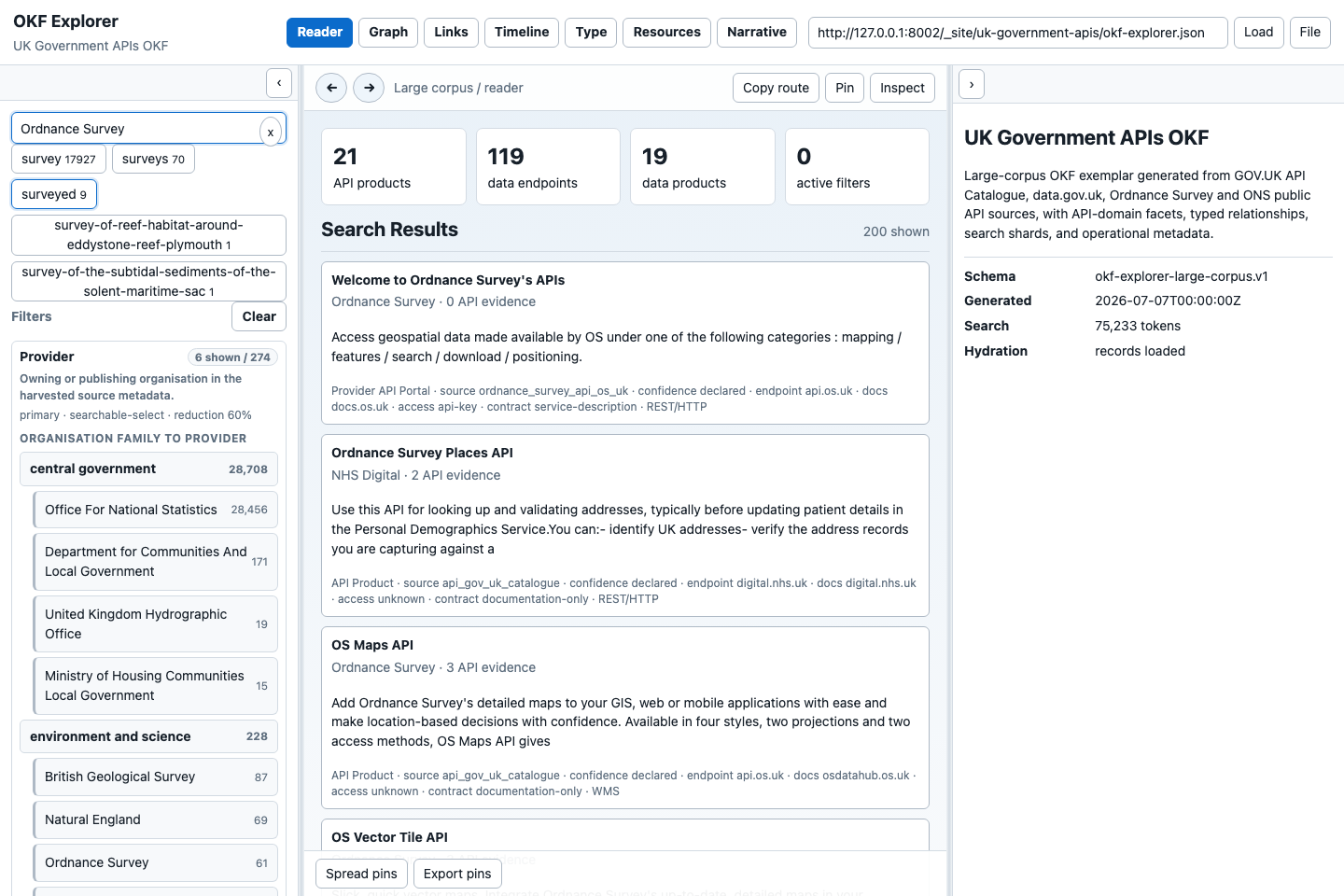Click the '200 shown' results count
1344x896 pixels.
coord(896,231)
